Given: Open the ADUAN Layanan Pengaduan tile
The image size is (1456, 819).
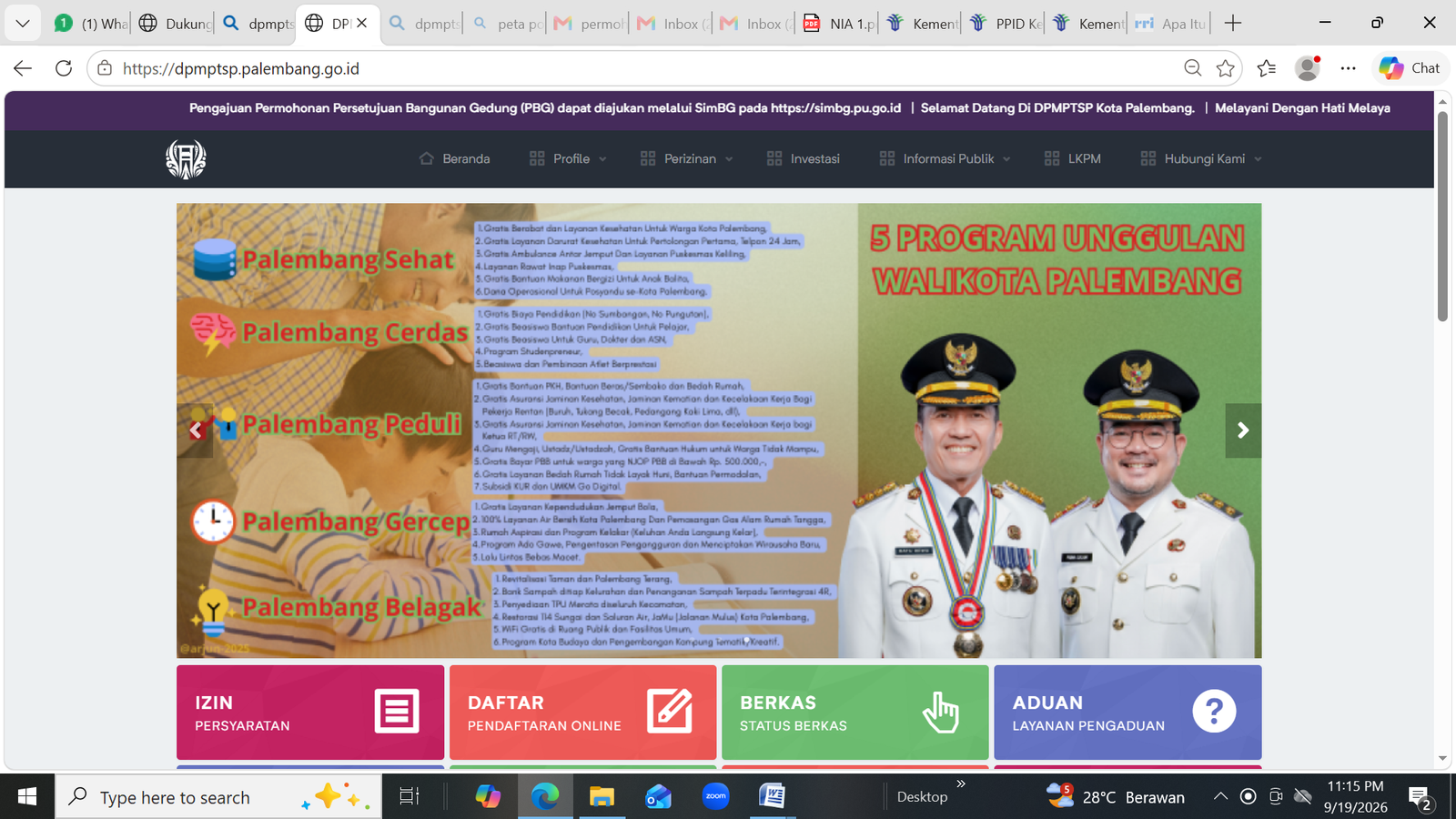Looking at the screenshot, I should click(1127, 713).
